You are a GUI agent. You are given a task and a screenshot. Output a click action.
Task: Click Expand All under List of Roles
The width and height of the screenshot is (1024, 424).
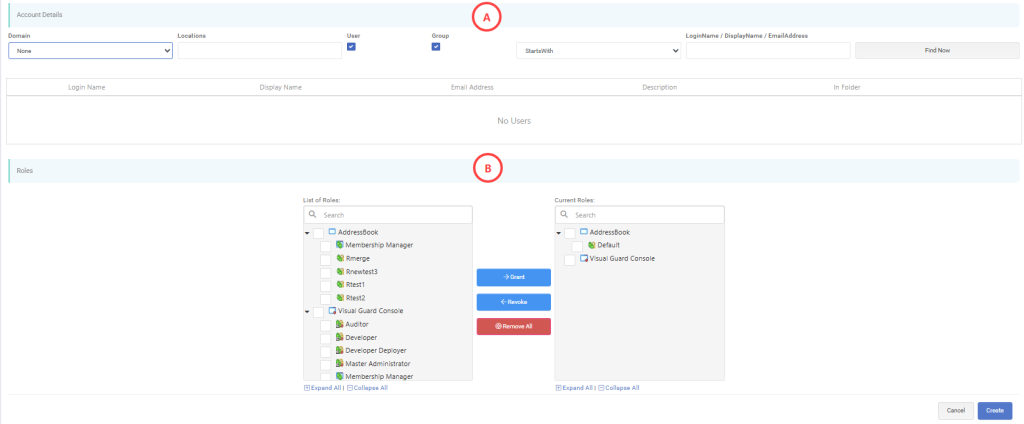323,387
